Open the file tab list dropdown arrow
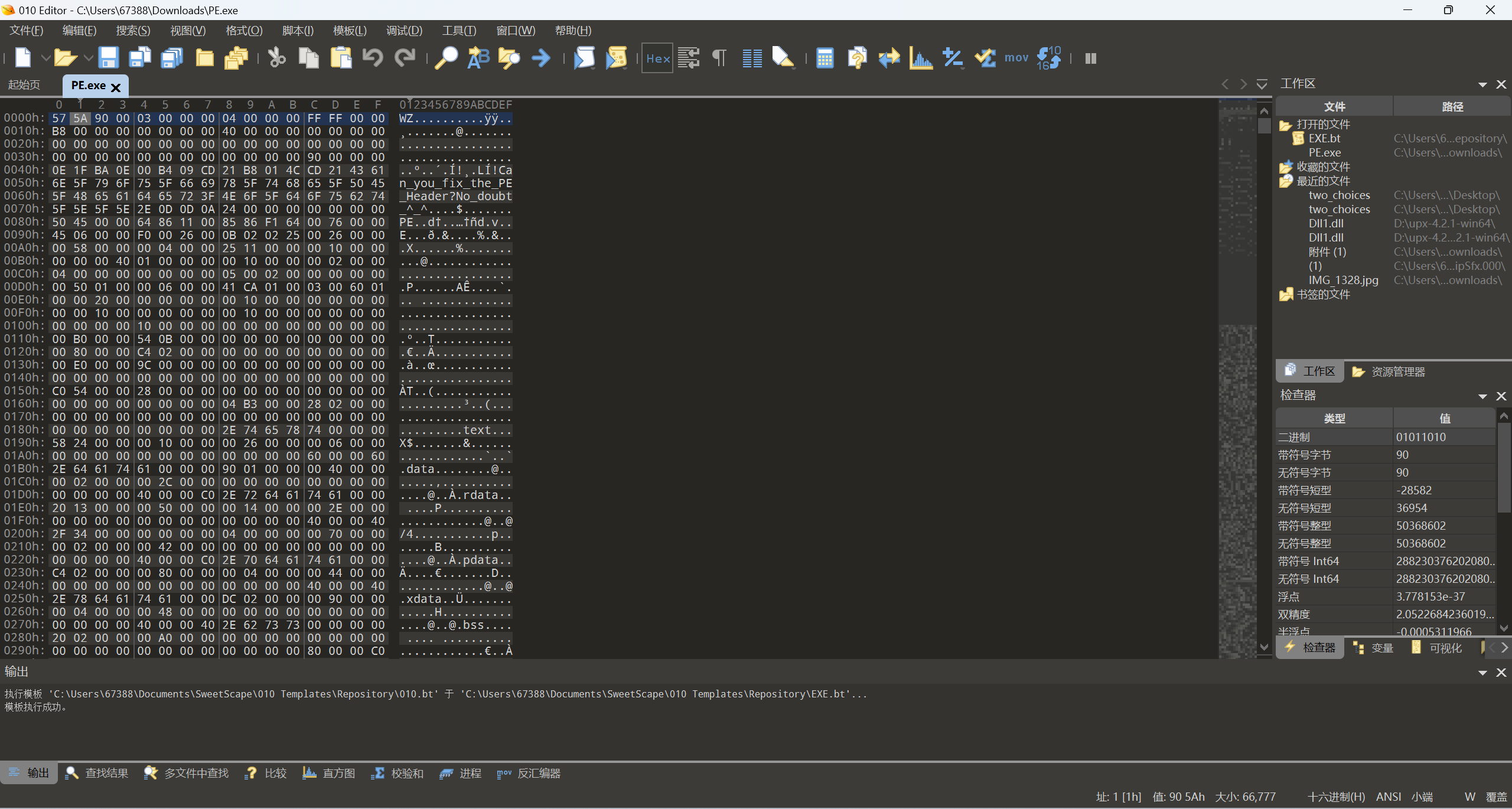The height and width of the screenshot is (809, 1512). click(1262, 84)
